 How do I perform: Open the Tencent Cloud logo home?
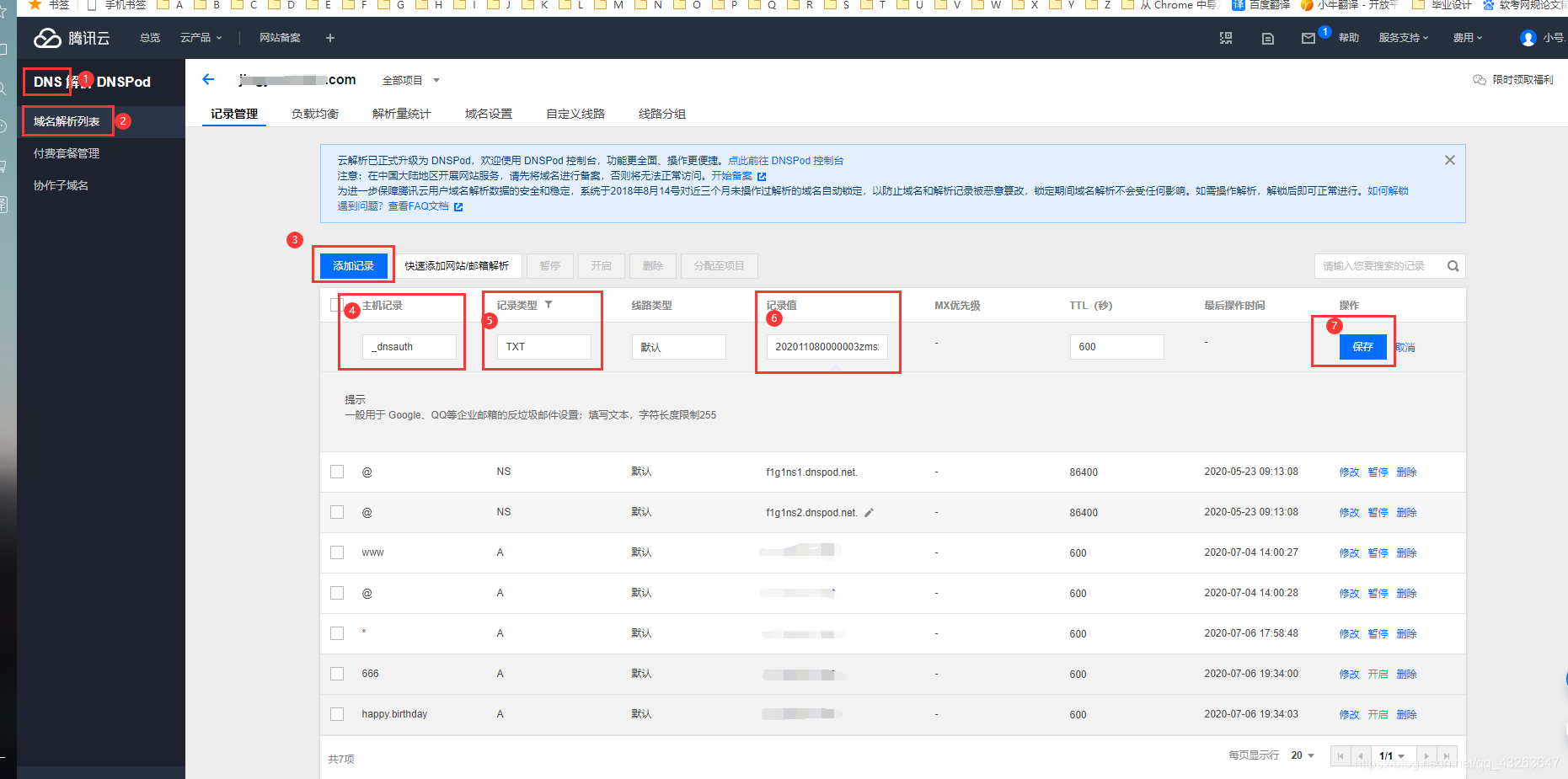[72, 38]
